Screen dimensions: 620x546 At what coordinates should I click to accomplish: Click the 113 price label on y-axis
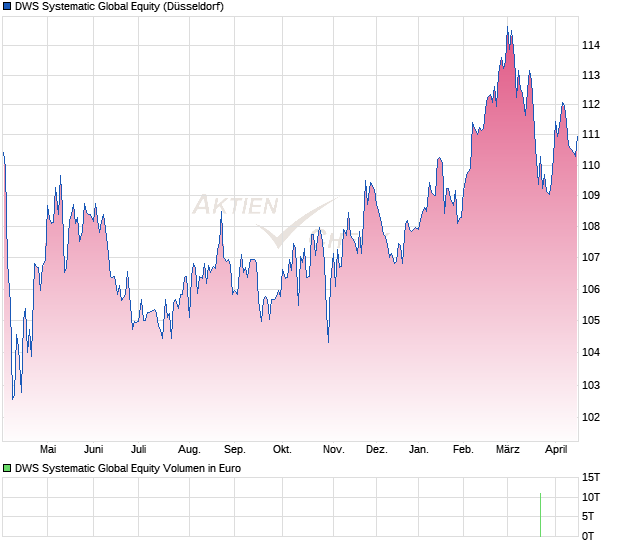(591, 75)
